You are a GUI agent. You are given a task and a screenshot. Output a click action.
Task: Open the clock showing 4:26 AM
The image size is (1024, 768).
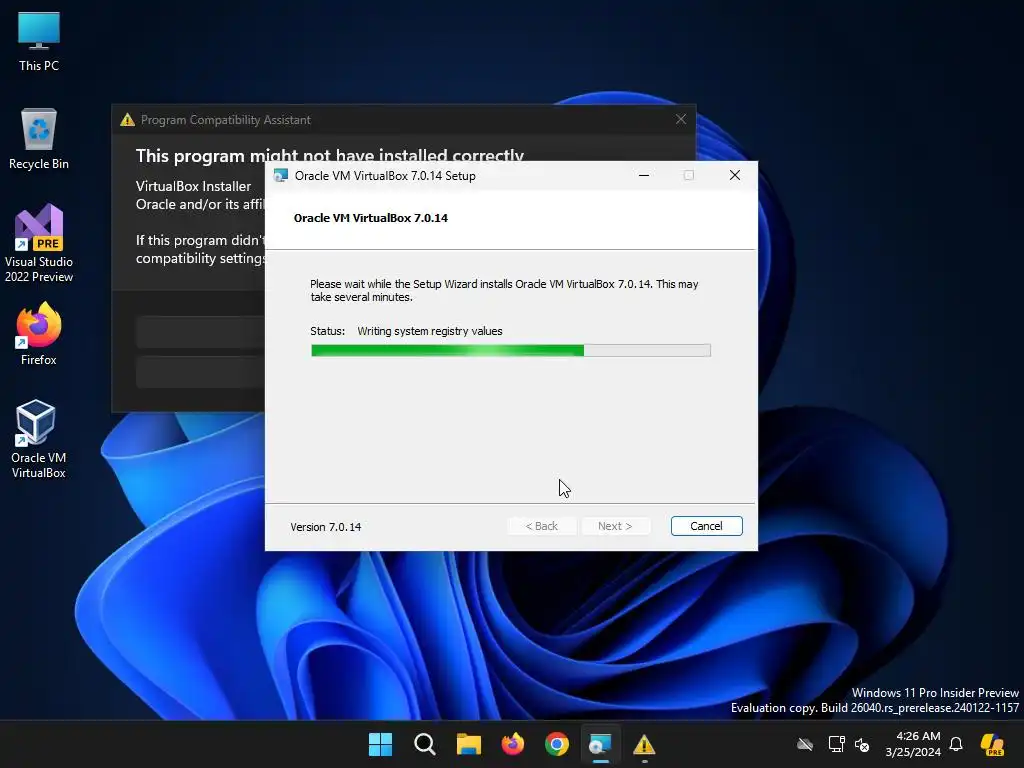pos(913,744)
